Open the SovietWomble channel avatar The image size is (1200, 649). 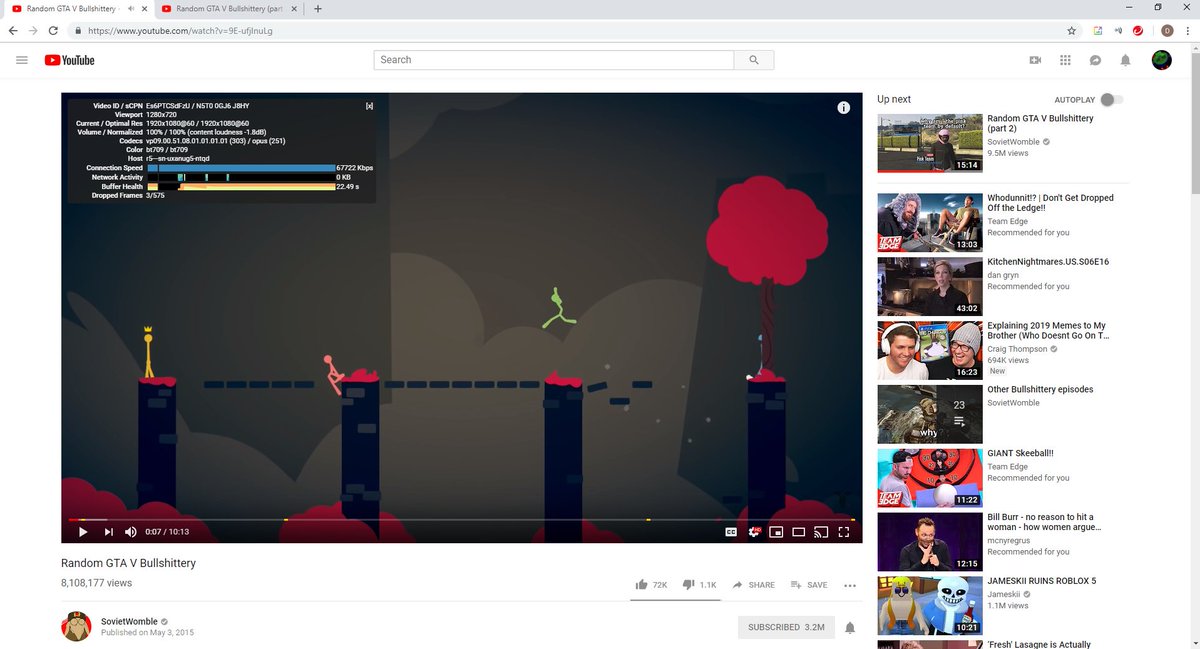pos(77,627)
